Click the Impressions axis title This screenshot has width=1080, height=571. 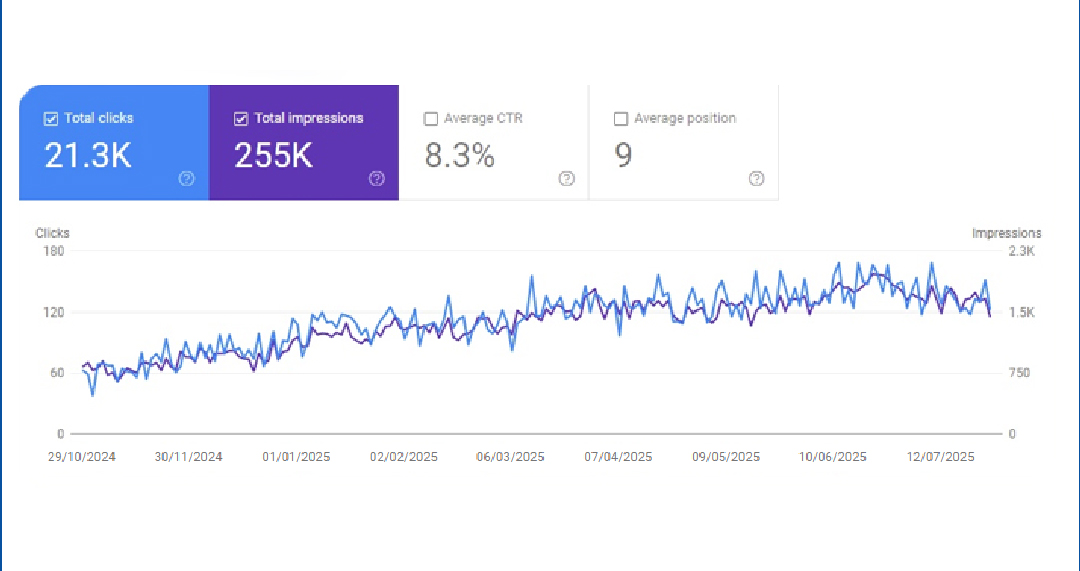tap(1006, 233)
